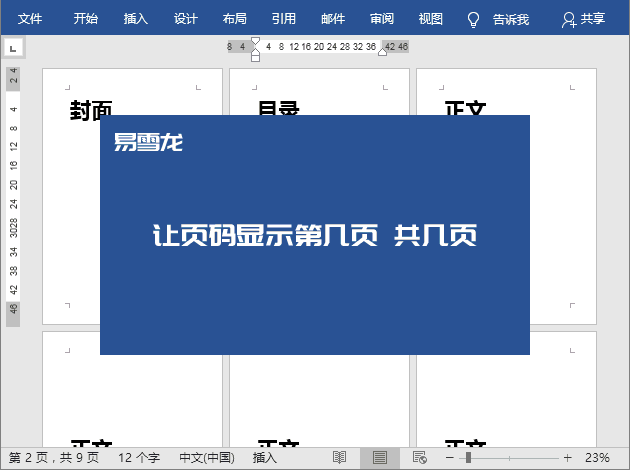
Task: Click the vertical ruler
Action: pyautogui.click(x=13, y=197)
